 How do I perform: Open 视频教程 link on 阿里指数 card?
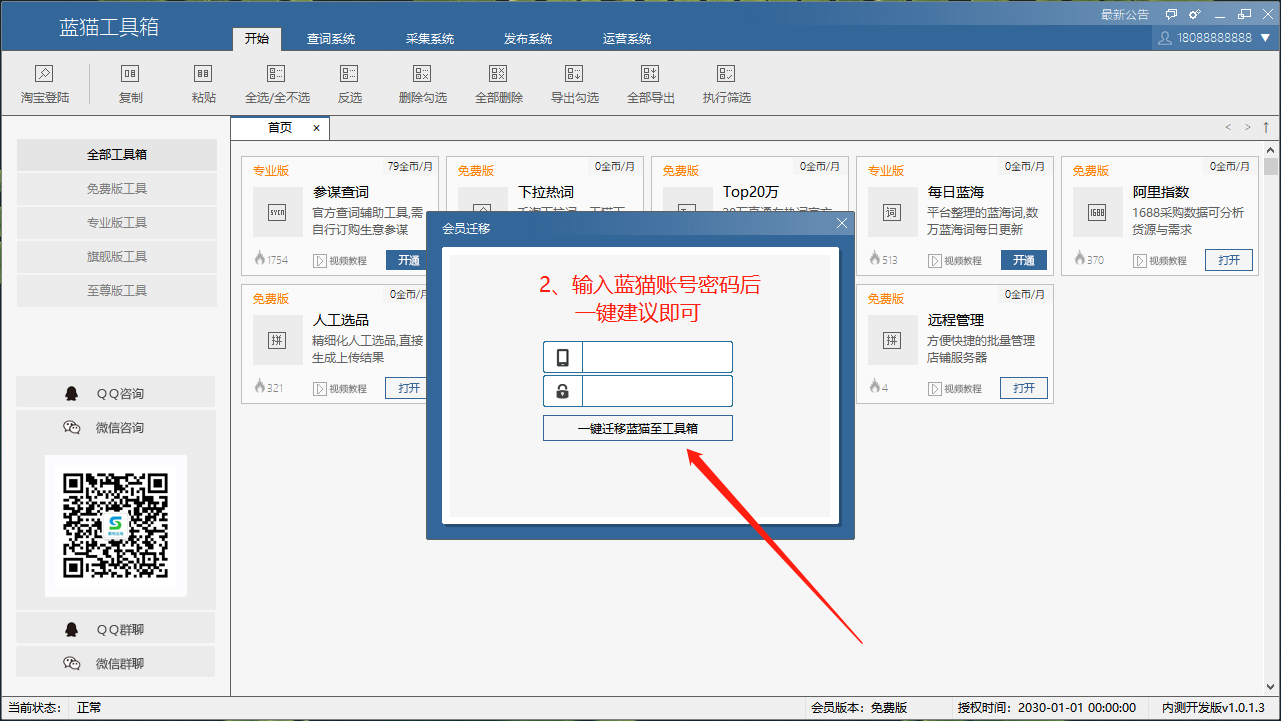click(x=1160, y=261)
